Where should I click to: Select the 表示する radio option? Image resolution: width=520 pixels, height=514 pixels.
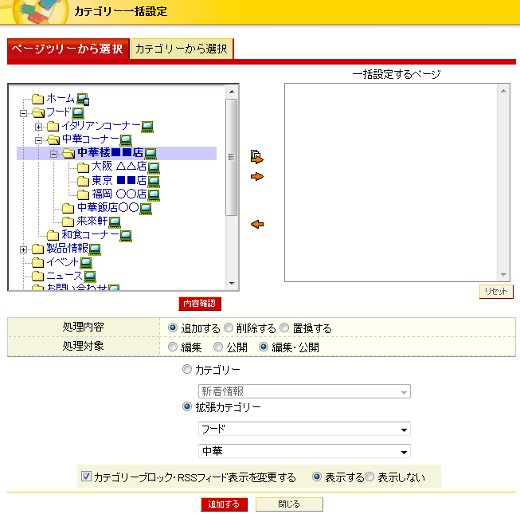pos(317,477)
